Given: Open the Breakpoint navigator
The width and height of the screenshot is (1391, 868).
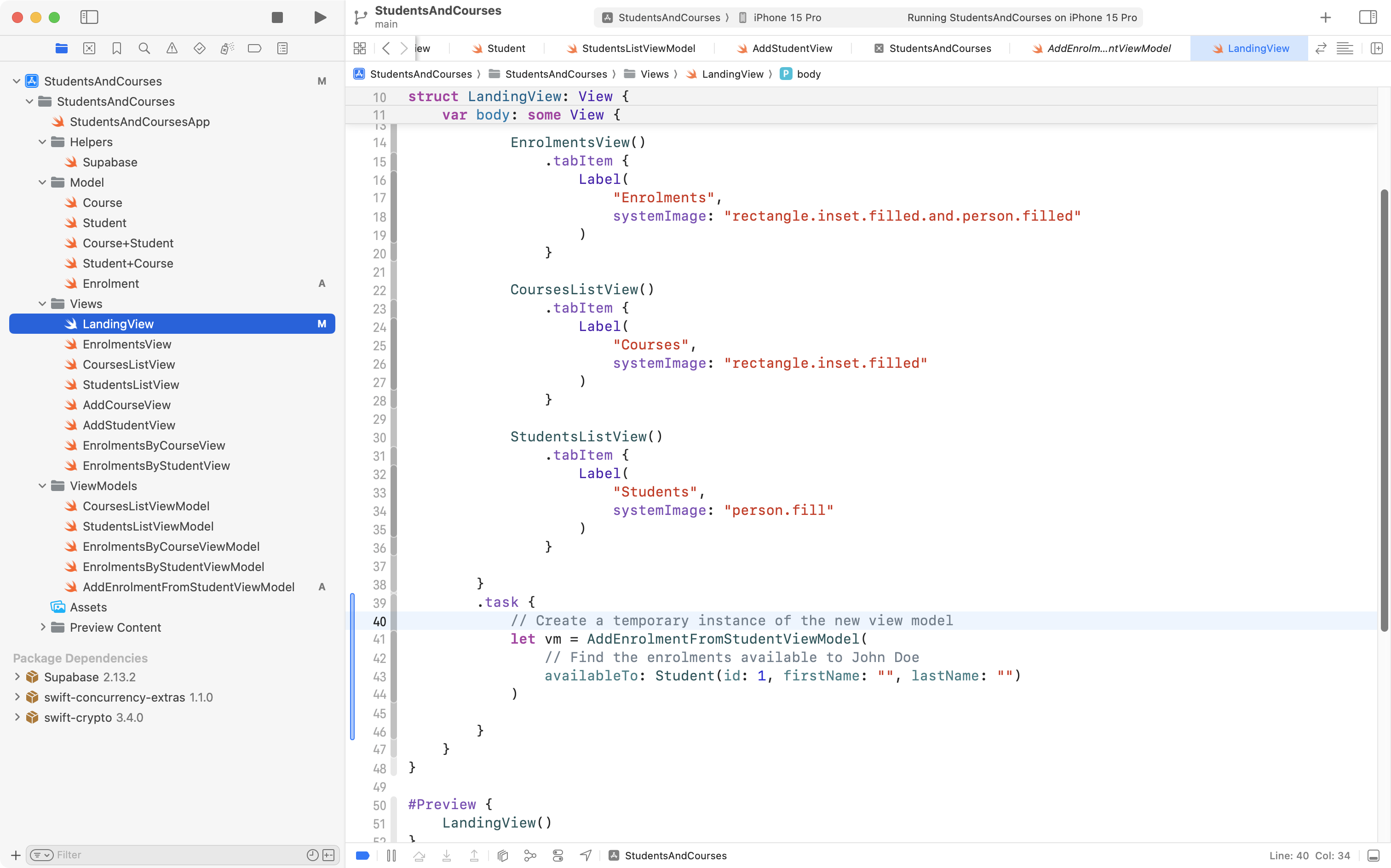Looking at the screenshot, I should [254, 48].
